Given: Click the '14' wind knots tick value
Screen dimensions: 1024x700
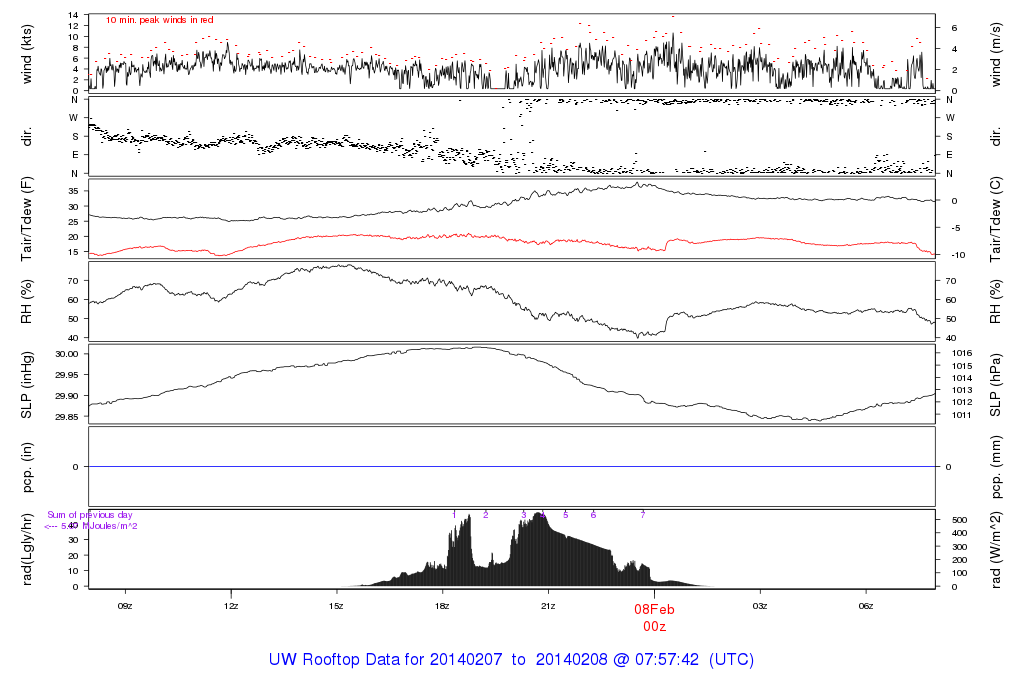Looking at the screenshot, I should point(73,15).
